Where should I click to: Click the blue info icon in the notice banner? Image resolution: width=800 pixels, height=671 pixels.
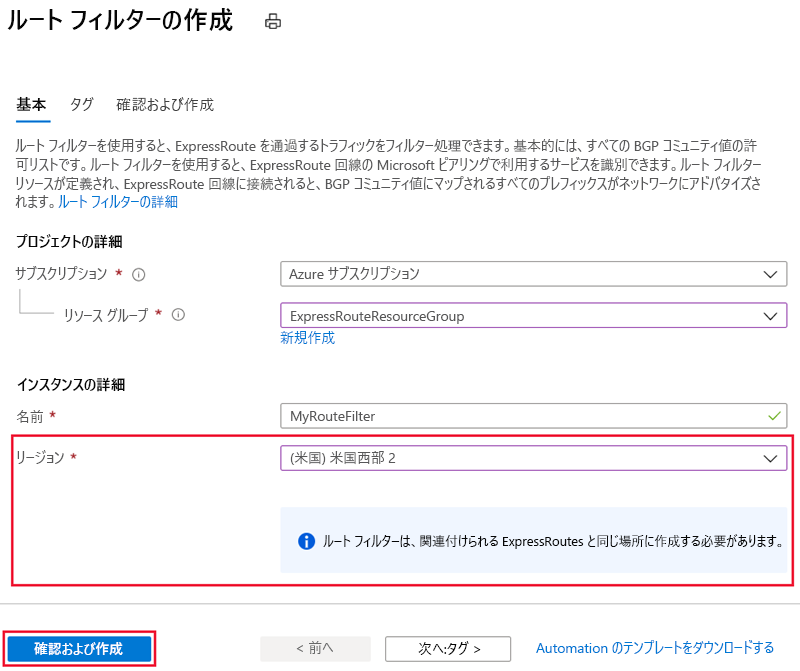coord(306,541)
